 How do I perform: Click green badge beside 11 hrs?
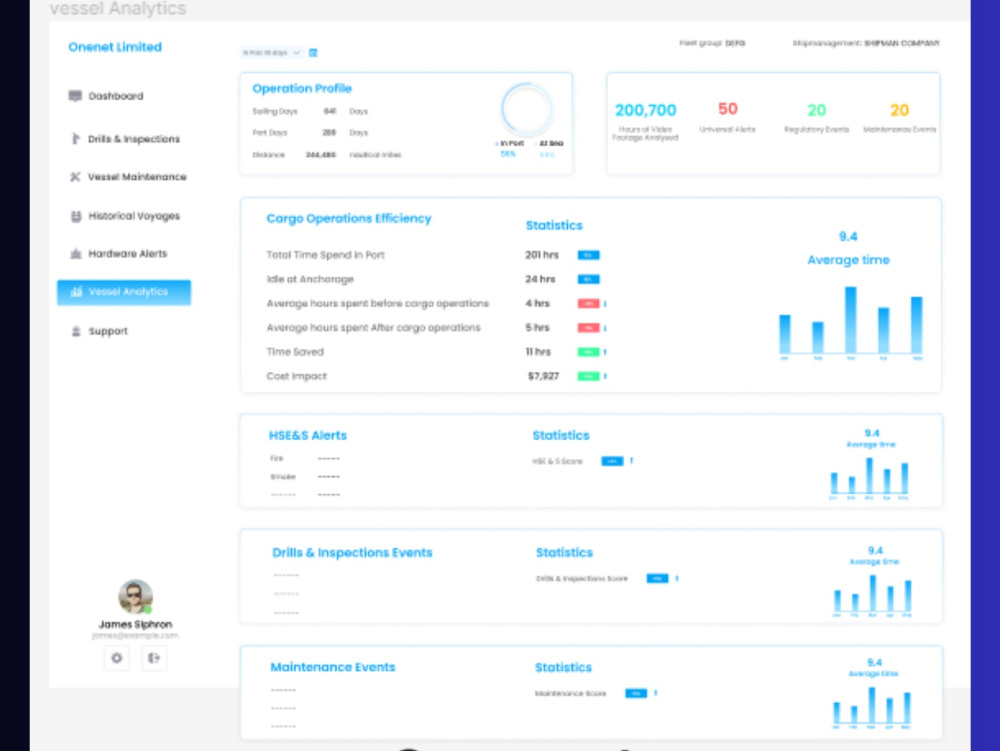589,352
